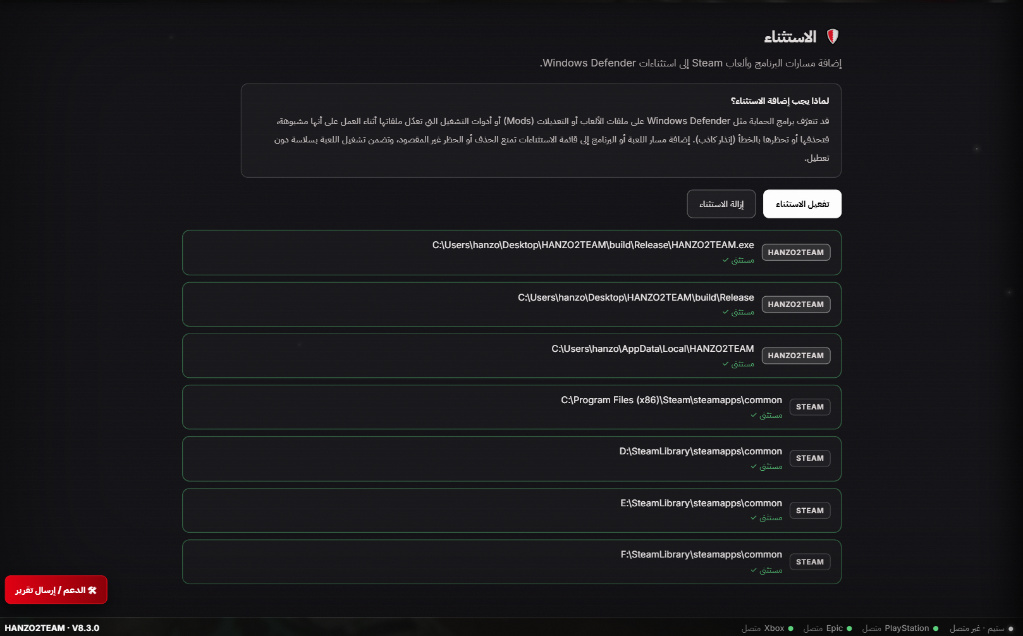
Task: Select the path C:\Program Files (x86)\Steam\steamapps\common
Action: pos(671,401)
